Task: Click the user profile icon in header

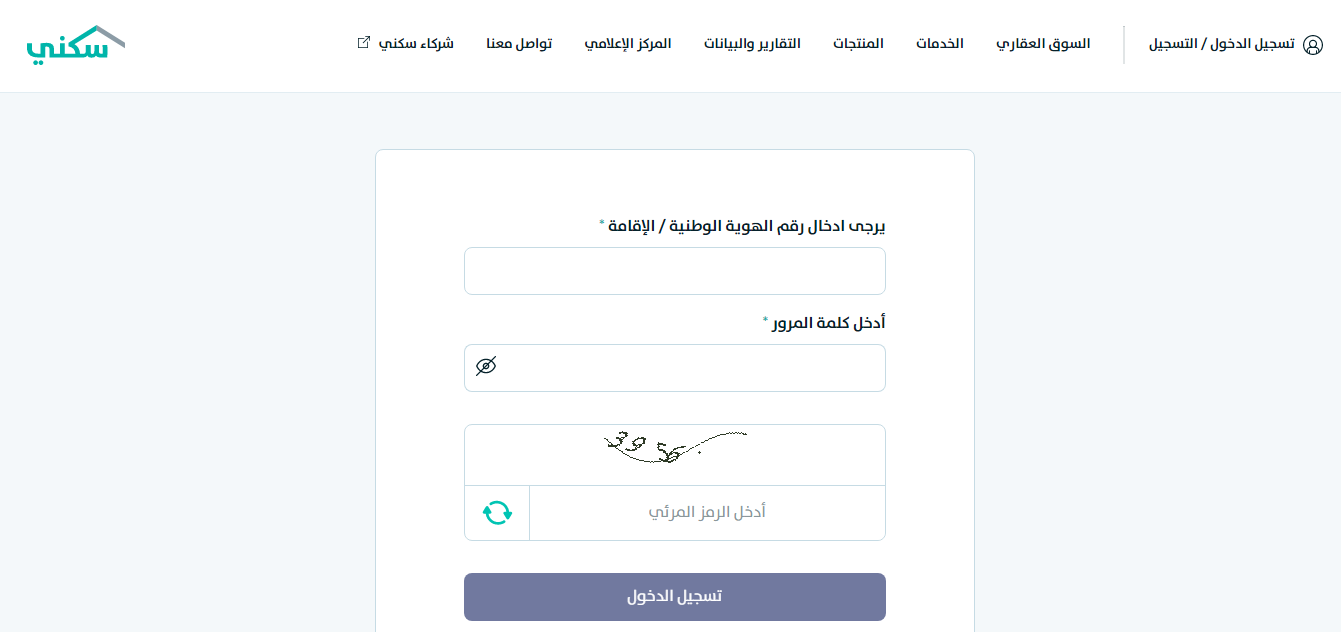Action: coord(1313,45)
